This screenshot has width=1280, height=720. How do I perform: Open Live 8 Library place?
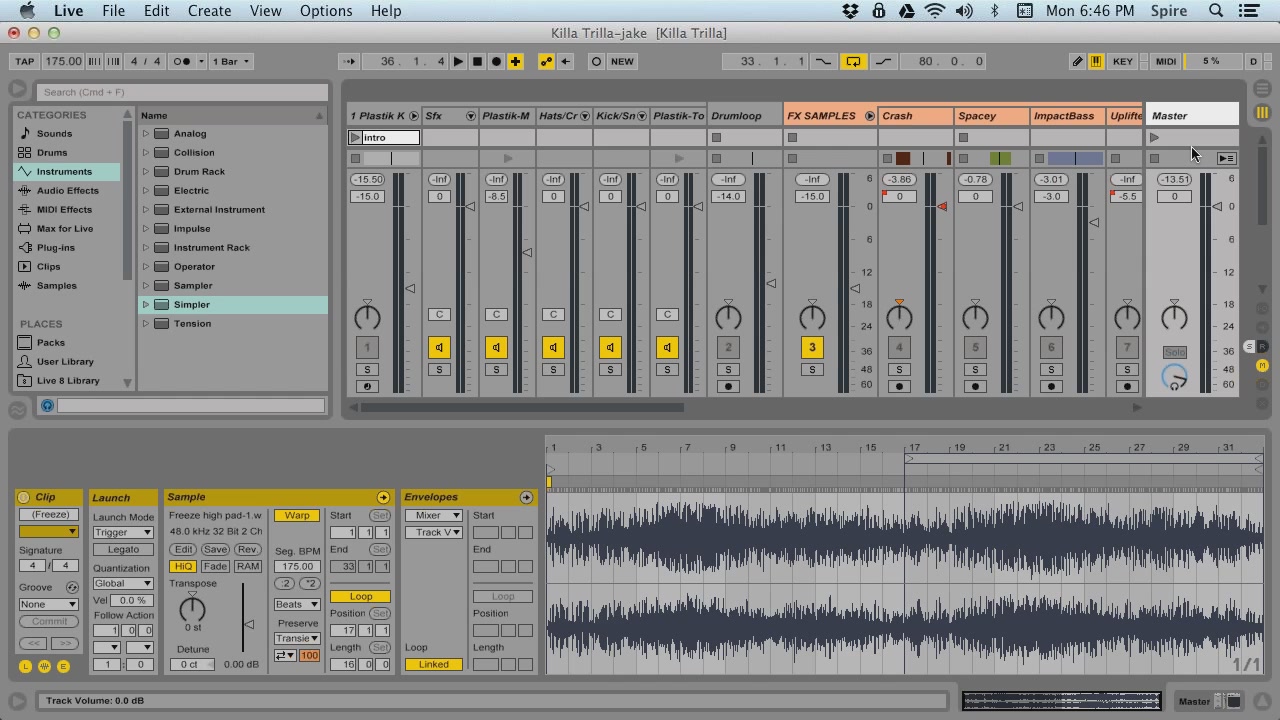[68, 380]
